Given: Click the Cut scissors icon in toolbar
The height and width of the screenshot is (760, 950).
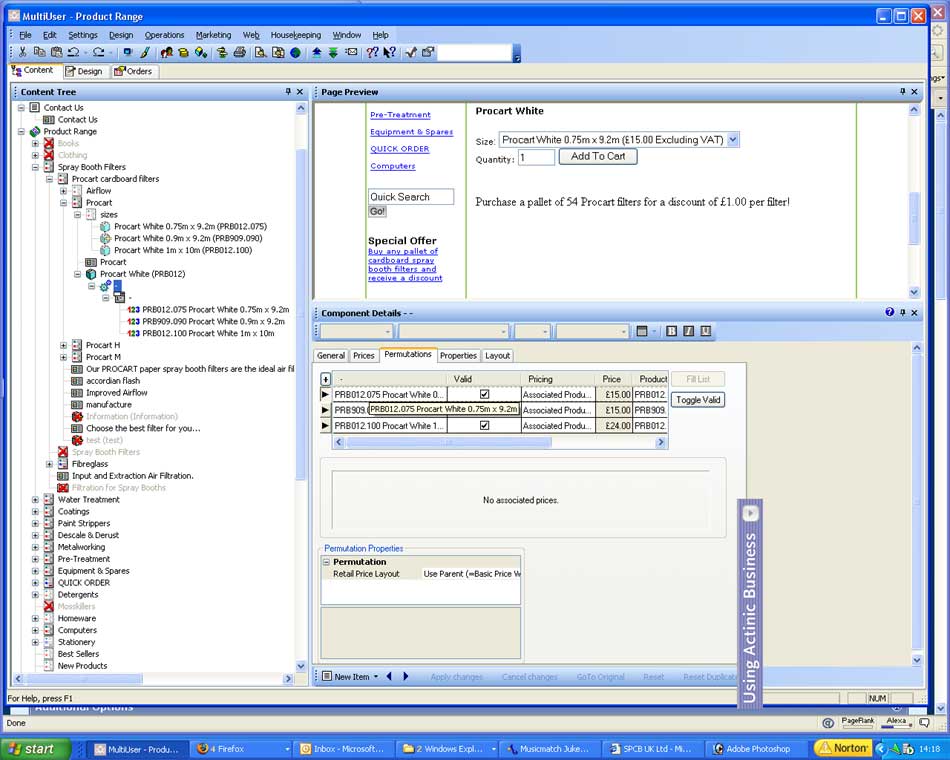Looking at the screenshot, I should pyautogui.click(x=22, y=52).
